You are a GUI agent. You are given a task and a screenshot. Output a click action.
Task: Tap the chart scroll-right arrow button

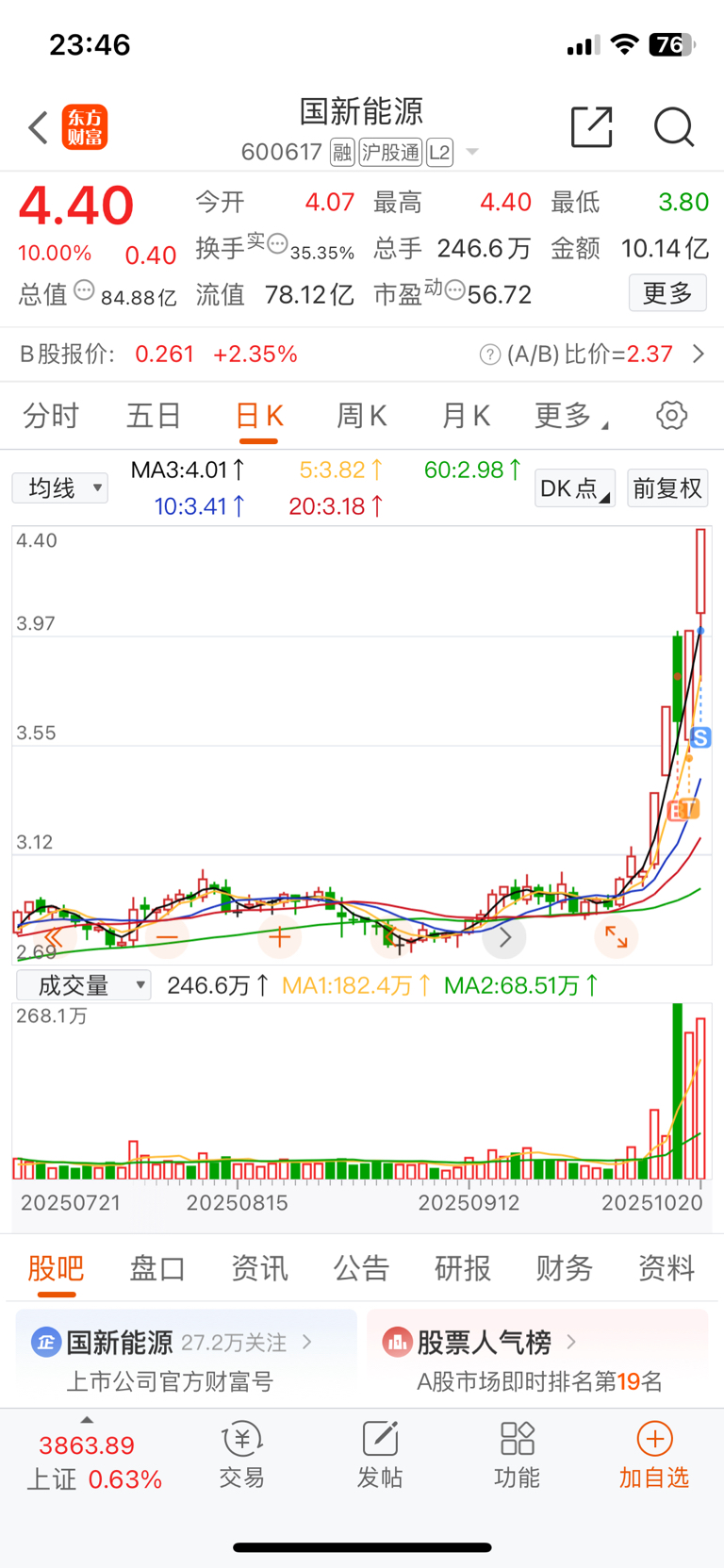click(504, 937)
